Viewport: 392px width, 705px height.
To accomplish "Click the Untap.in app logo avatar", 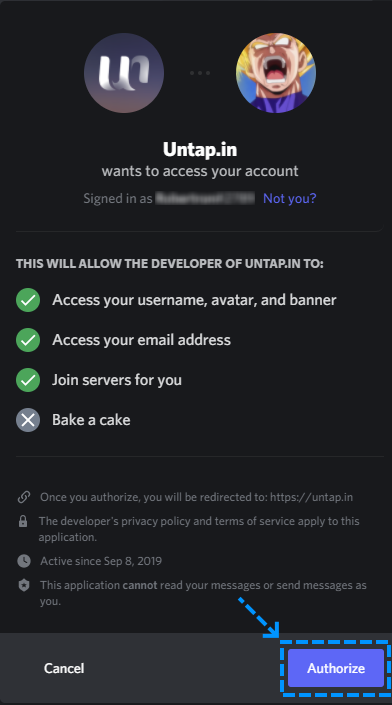I will click(x=124, y=73).
